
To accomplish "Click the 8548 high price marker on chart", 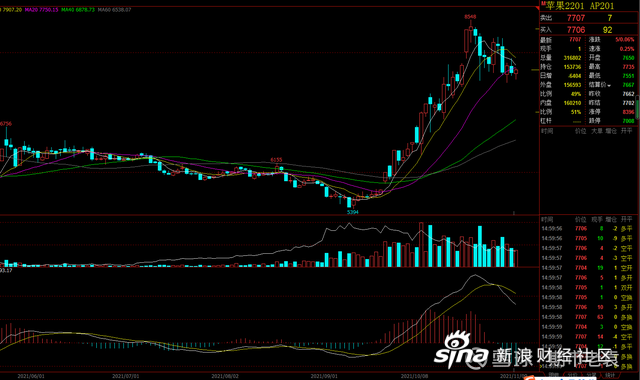I will (x=470, y=17).
